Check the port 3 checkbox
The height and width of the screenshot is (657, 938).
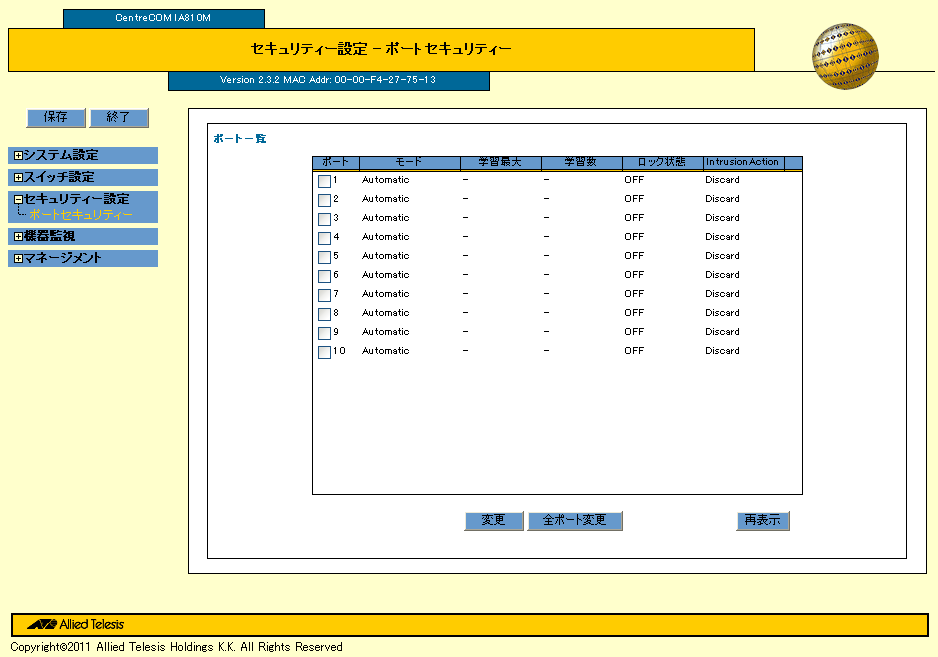324,219
